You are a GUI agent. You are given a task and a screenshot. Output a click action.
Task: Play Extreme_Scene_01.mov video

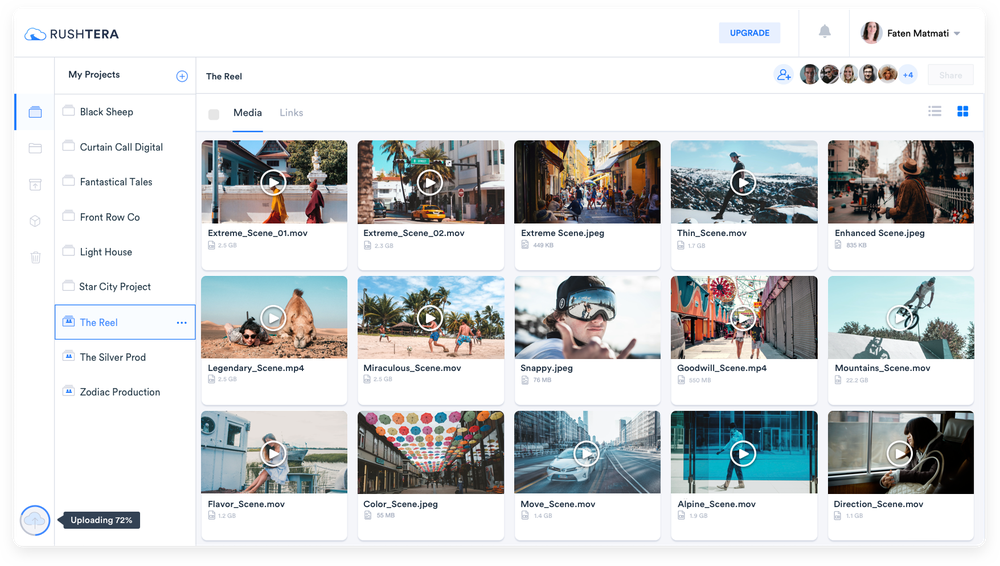273,182
